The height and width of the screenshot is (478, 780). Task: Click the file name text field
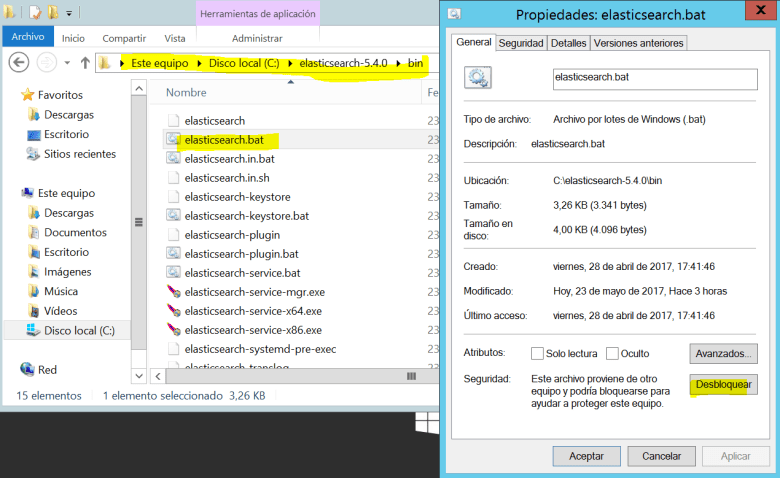click(x=654, y=79)
